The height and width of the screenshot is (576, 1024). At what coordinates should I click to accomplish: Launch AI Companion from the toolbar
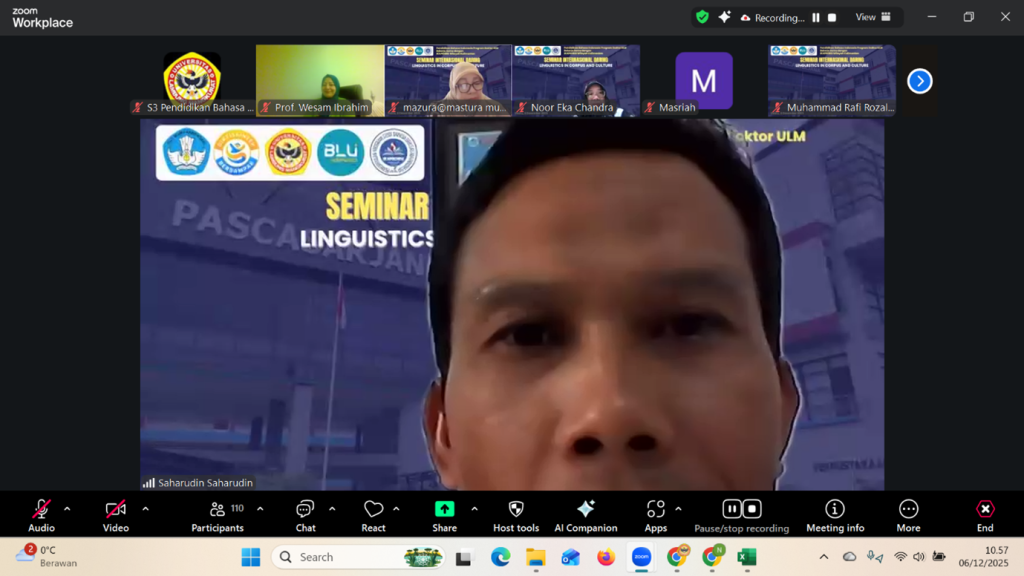pos(586,514)
